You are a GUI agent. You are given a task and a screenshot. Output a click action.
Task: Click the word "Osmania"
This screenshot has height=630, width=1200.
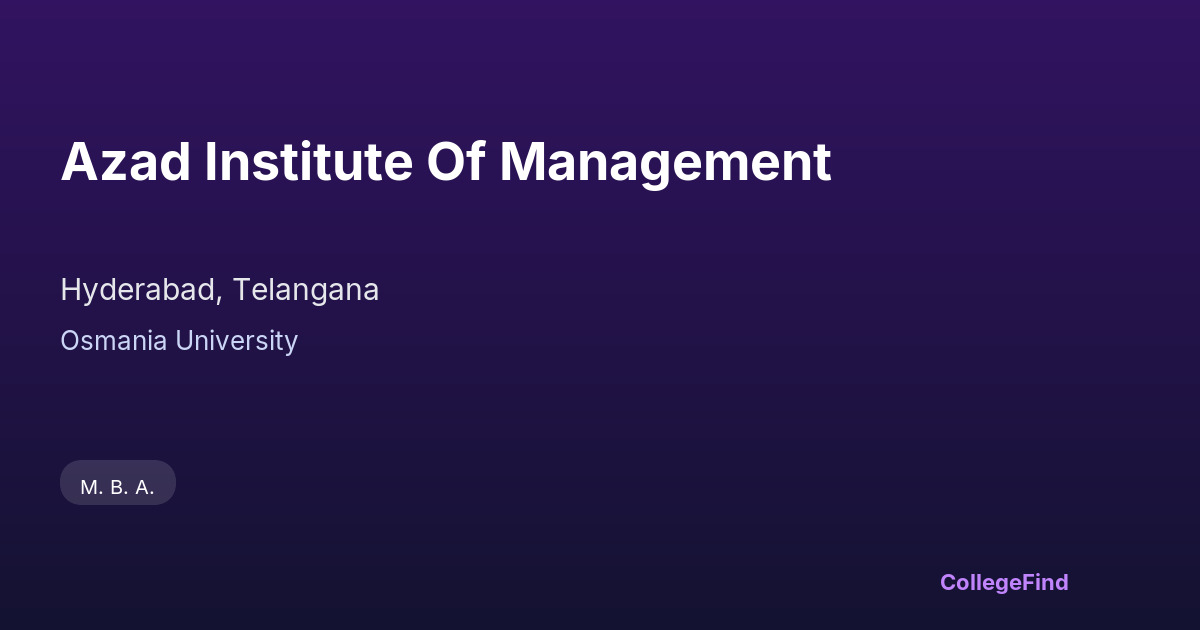point(114,341)
